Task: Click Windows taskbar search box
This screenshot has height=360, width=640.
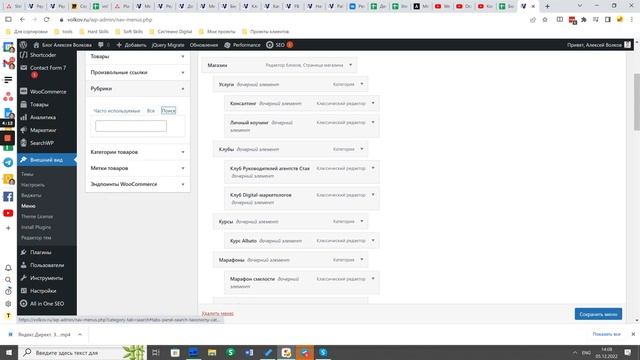Action: point(82,352)
